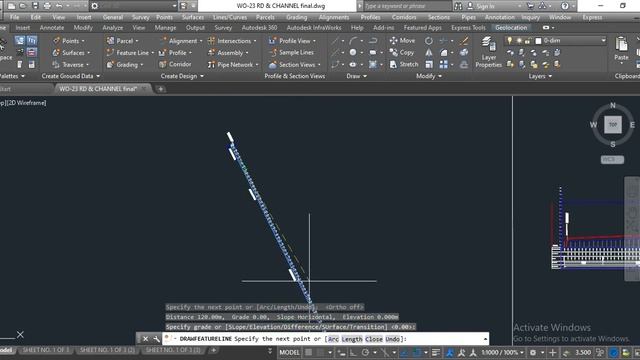Switch to the Geolocation ribbon tab
The height and width of the screenshot is (360, 640).
tap(511, 27)
